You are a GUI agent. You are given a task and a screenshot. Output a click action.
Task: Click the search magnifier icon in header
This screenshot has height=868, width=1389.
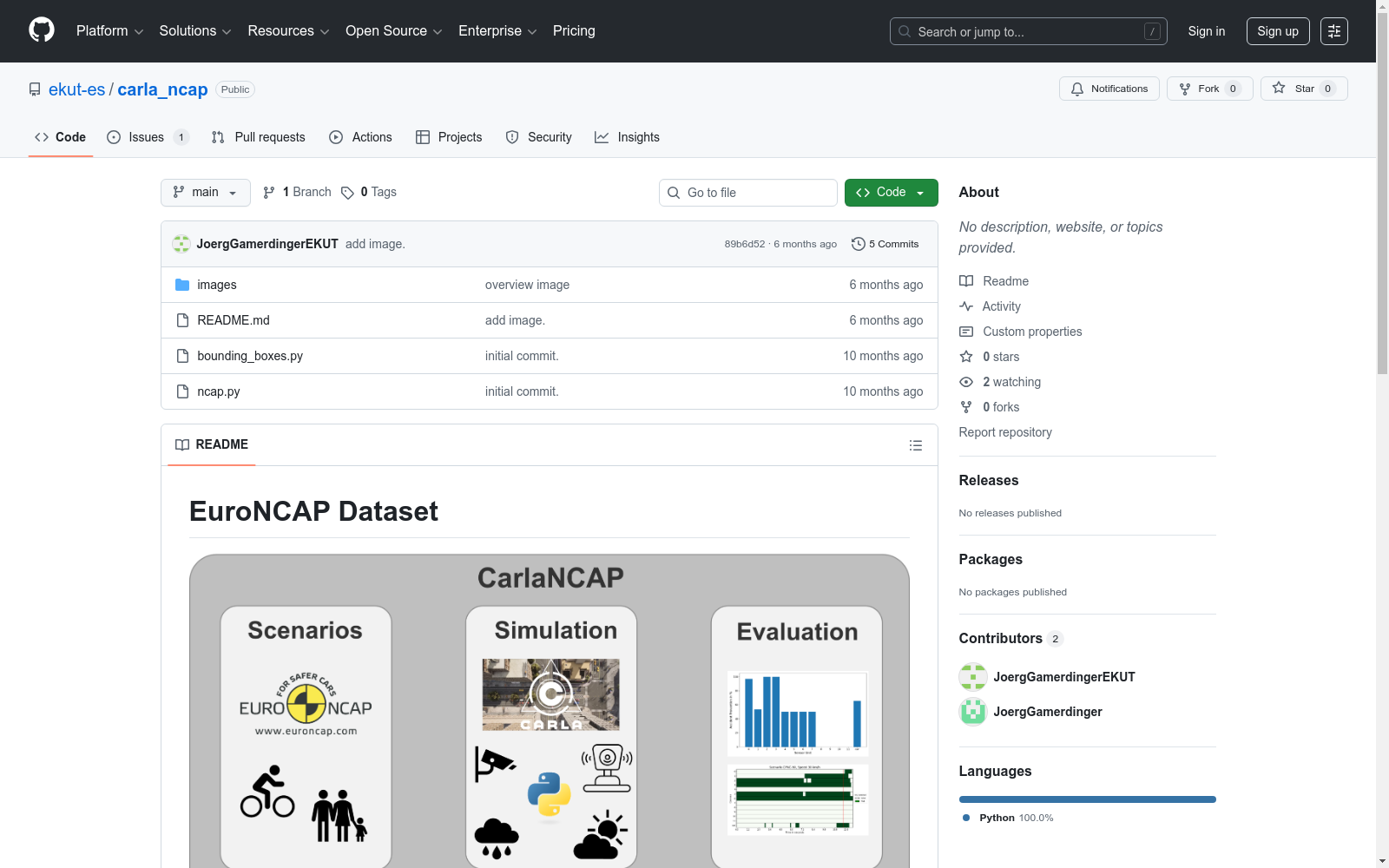pyautogui.click(x=905, y=31)
